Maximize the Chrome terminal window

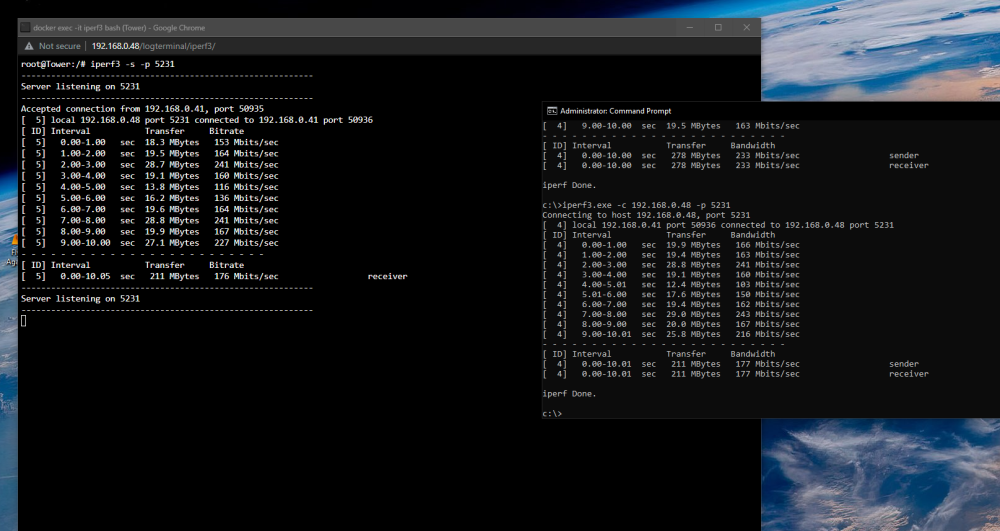pos(718,27)
